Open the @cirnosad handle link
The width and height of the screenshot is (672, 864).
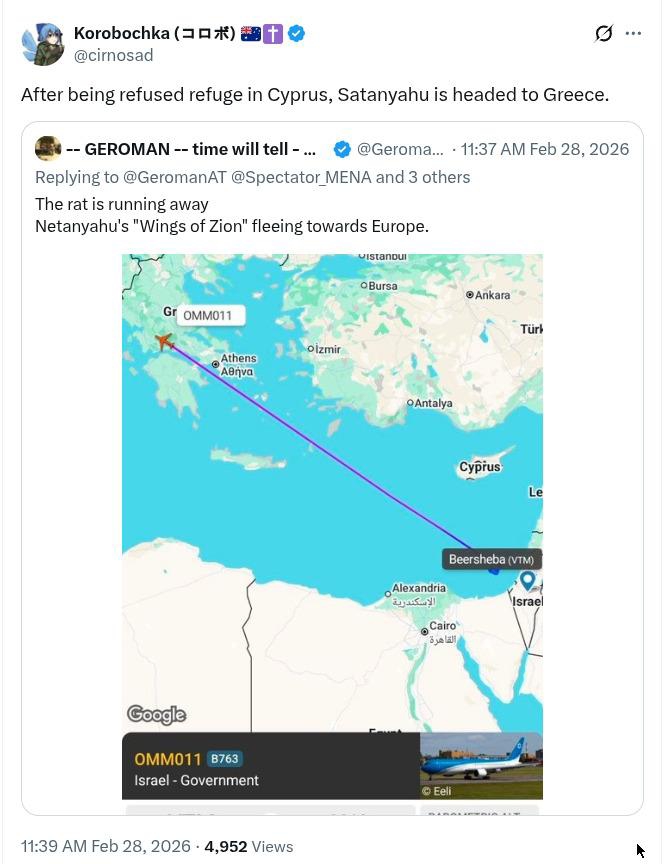pos(114,56)
